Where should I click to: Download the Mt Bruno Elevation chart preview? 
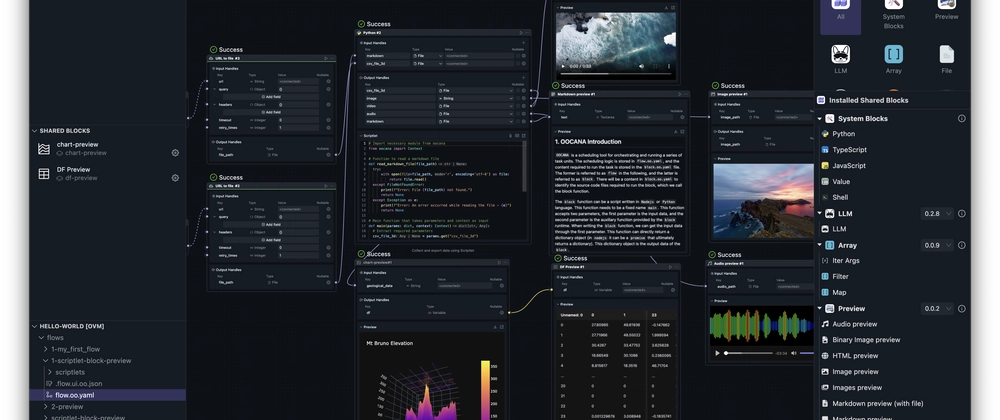point(495,327)
